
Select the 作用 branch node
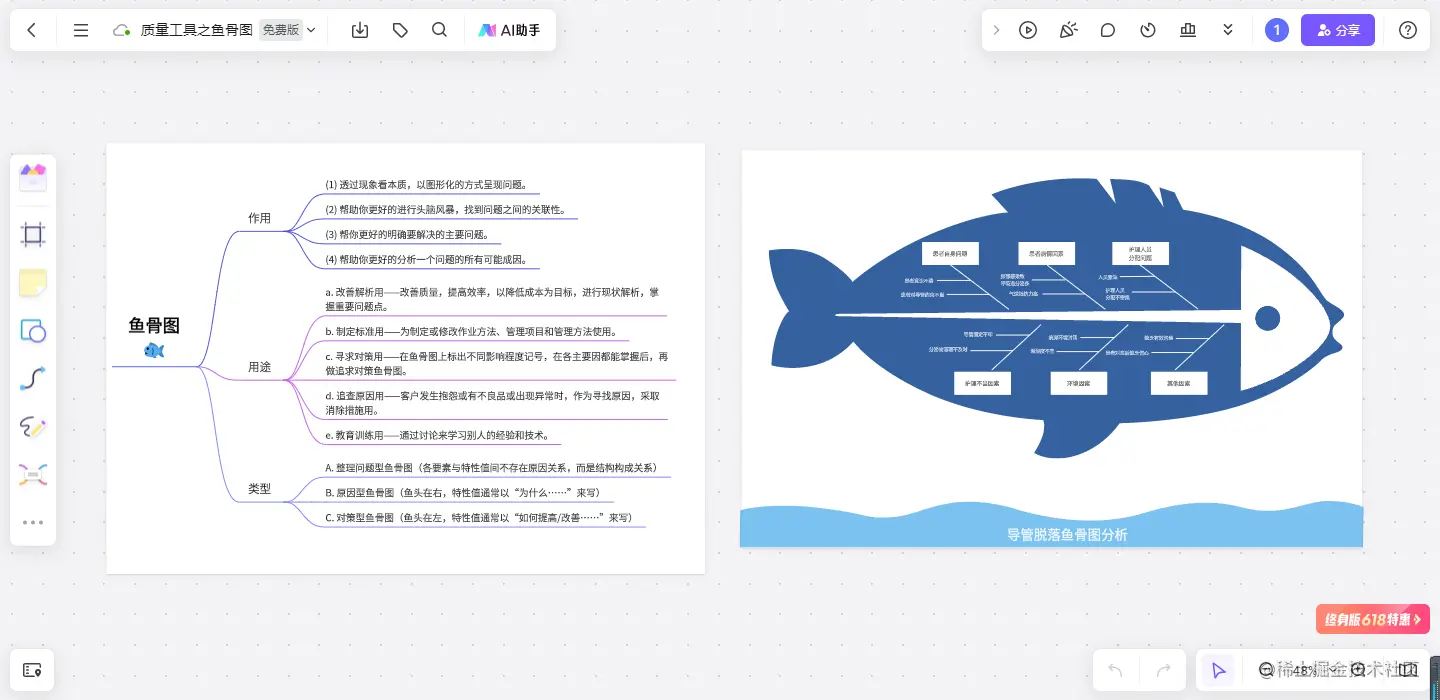click(259, 218)
